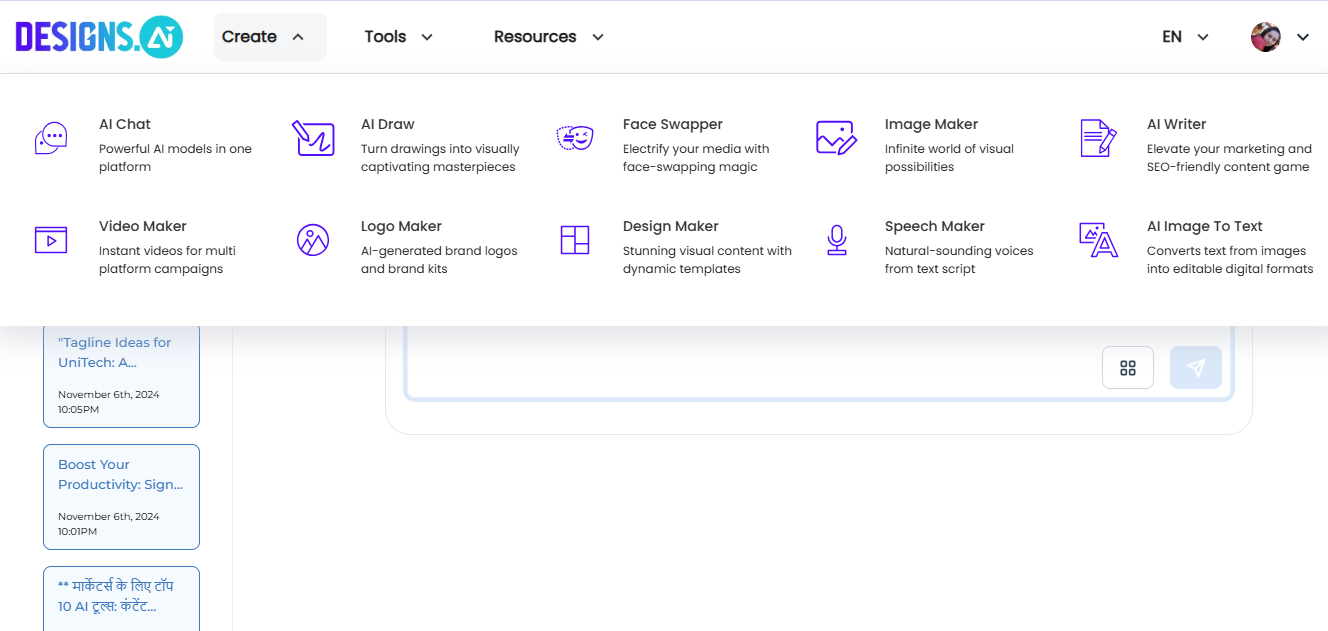Click the Designs.ai logo
Screen dimensions: 1328x631
tap(99, 36)
